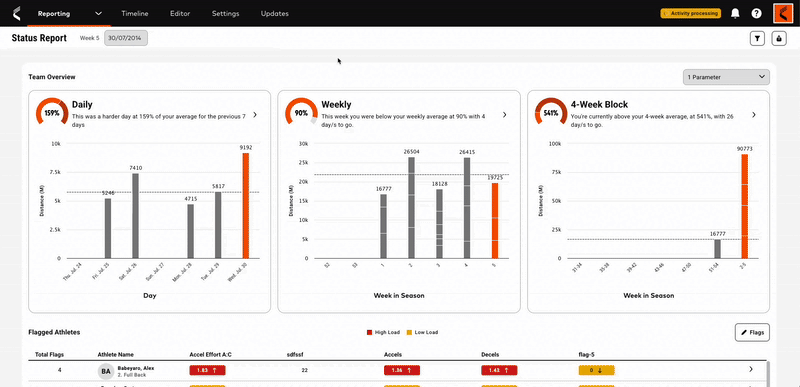
Task: Switch to the Timeline tab
Action: [135, 14]
